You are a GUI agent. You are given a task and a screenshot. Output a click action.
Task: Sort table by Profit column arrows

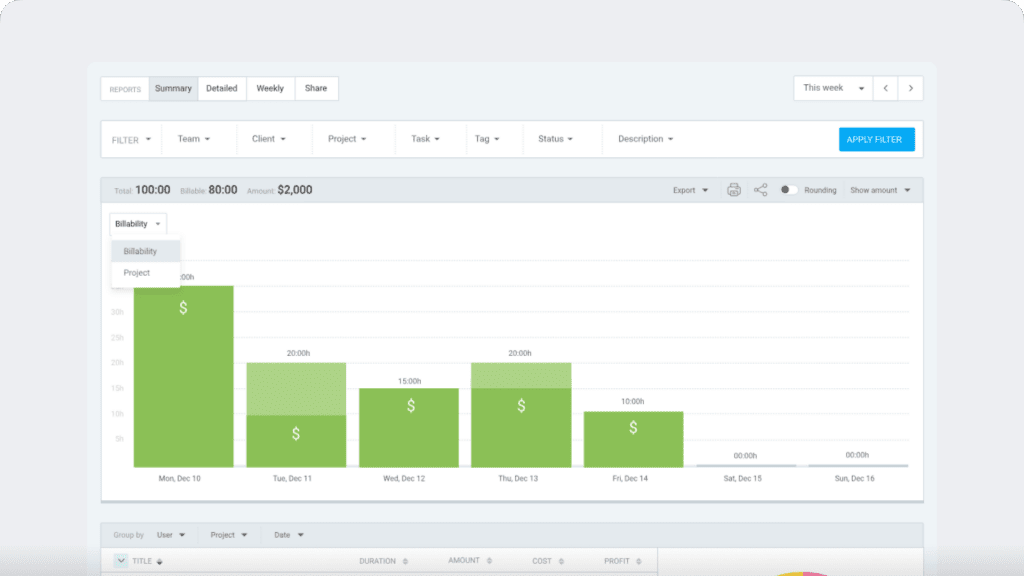[638, 562]
